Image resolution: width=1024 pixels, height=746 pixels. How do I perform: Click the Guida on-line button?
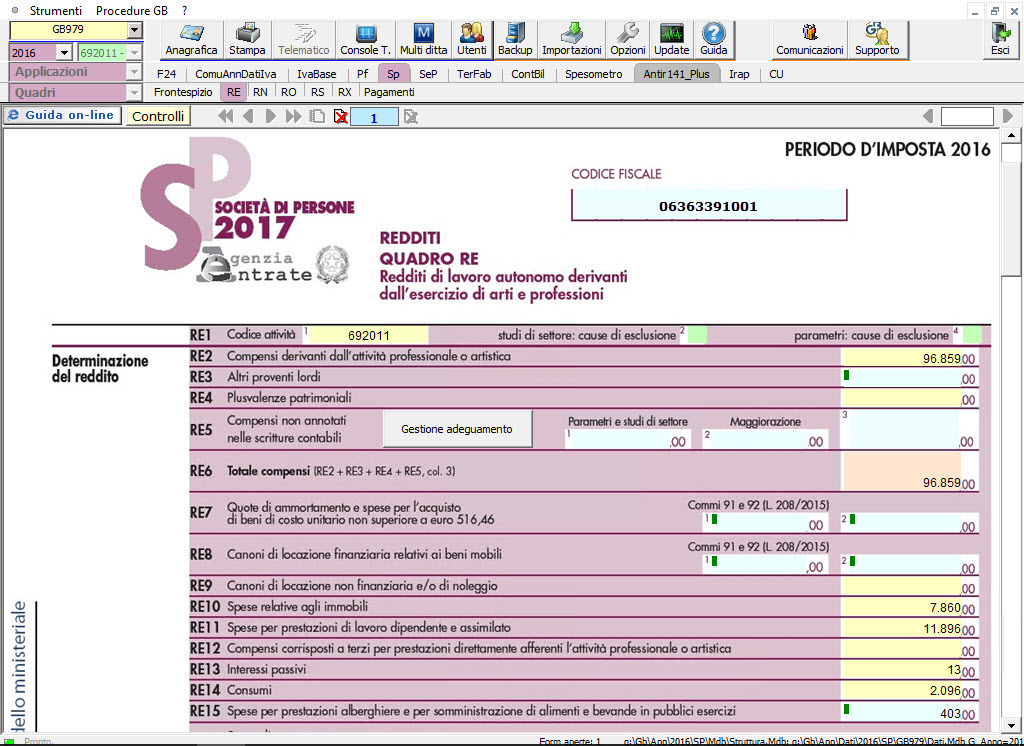click(63, 116)
